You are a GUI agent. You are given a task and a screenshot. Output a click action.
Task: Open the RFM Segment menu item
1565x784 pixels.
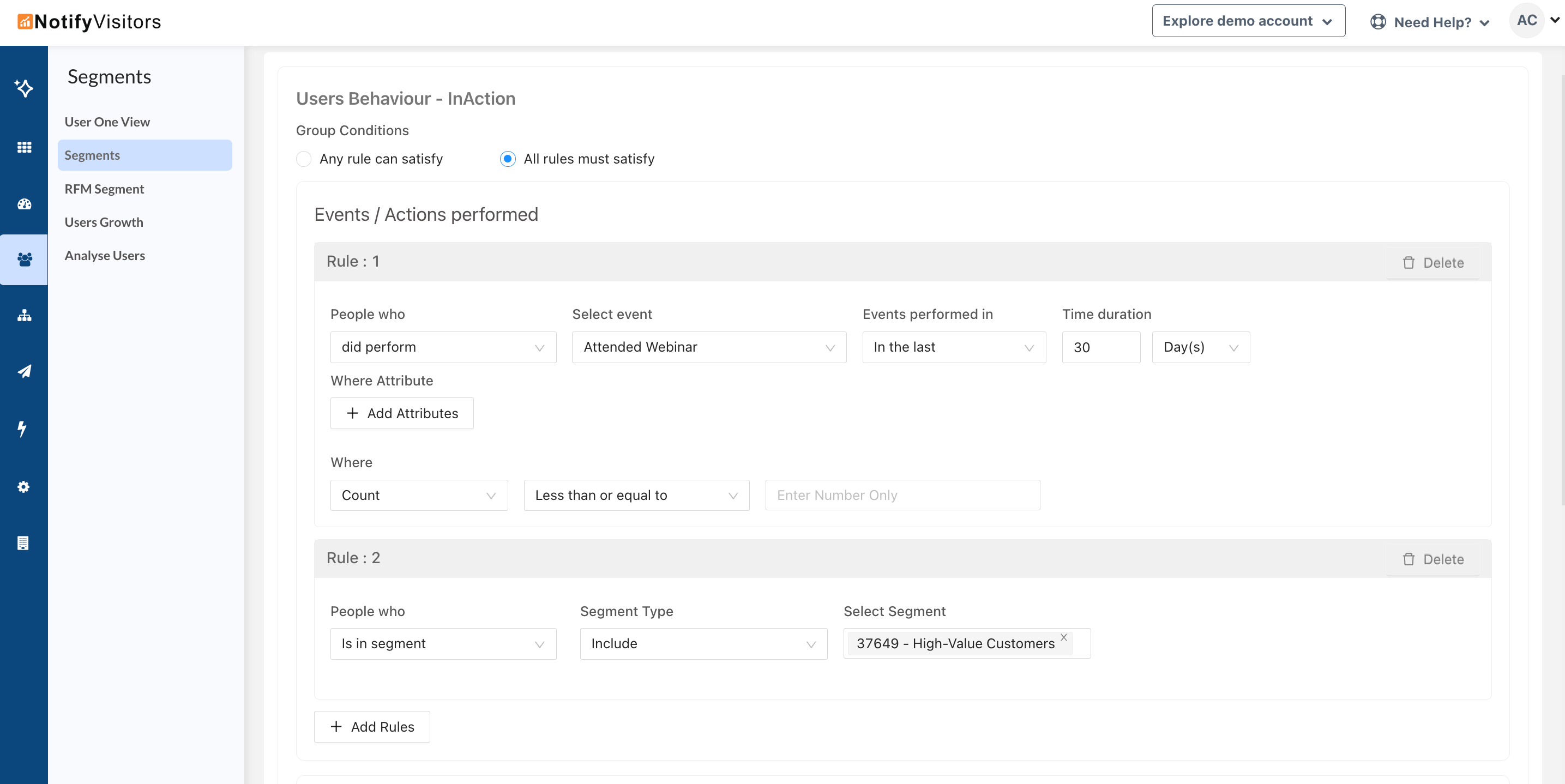coord(104,189)
